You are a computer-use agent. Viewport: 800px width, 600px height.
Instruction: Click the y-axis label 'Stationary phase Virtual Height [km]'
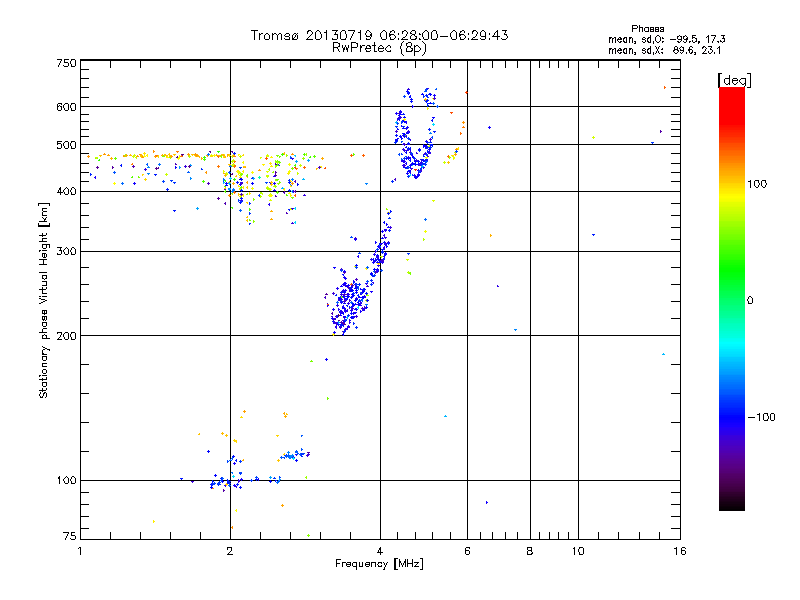44,301
